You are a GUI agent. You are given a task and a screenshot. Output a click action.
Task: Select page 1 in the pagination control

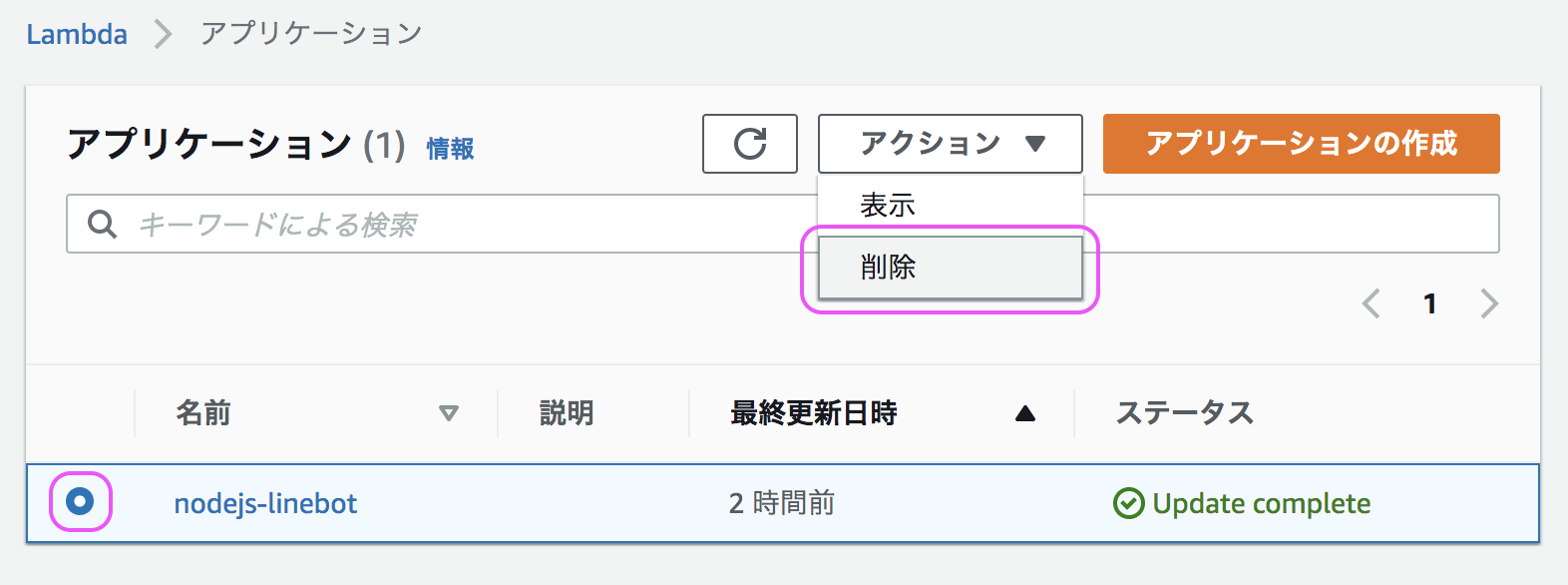pos(1430,303)
